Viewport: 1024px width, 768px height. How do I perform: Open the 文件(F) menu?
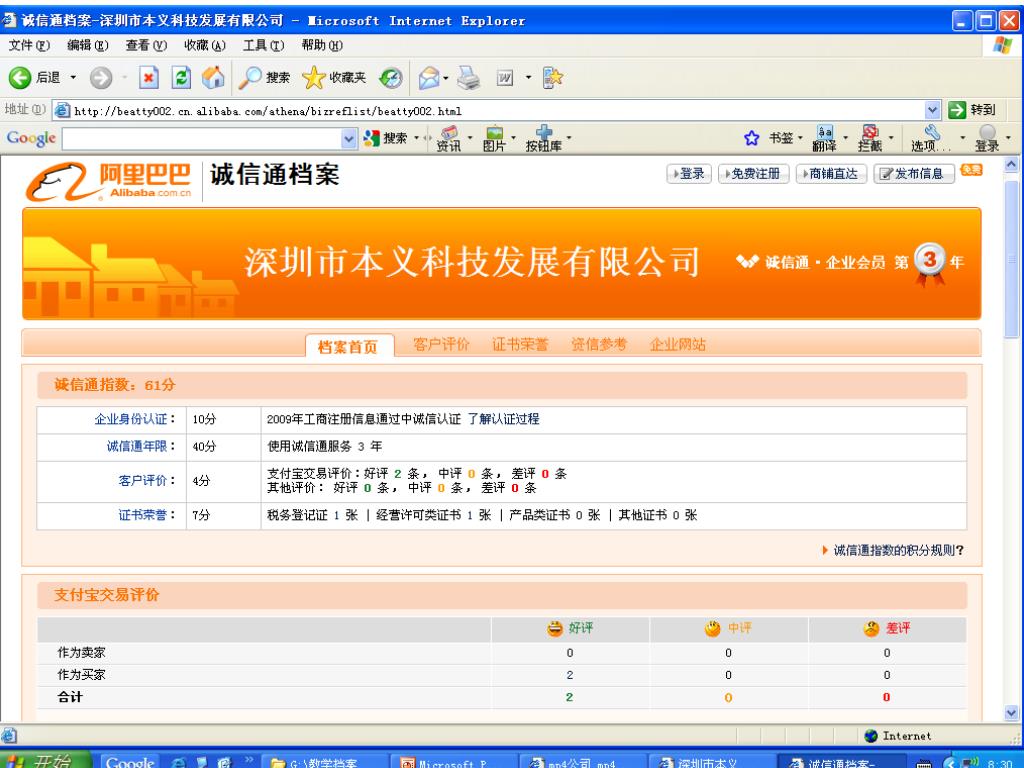point(29,45)
